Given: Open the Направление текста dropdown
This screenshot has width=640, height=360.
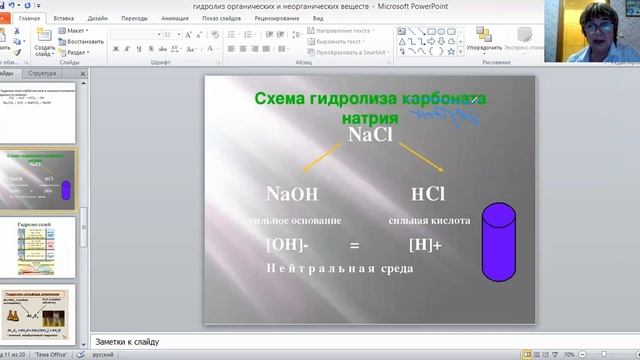Looking at the screenshot, I should [x=341, y=31].
